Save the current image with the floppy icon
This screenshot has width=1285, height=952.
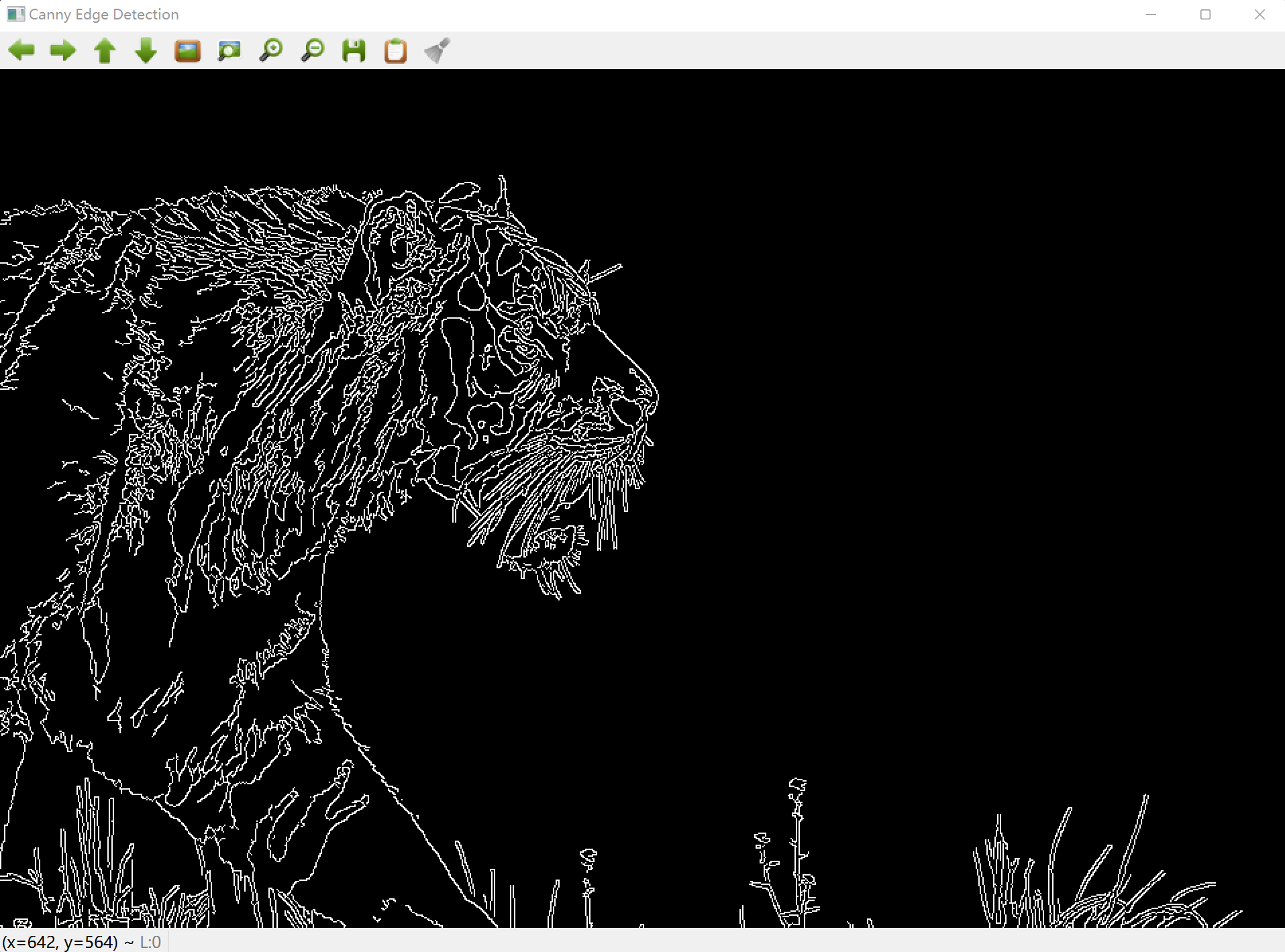[354, 50]
